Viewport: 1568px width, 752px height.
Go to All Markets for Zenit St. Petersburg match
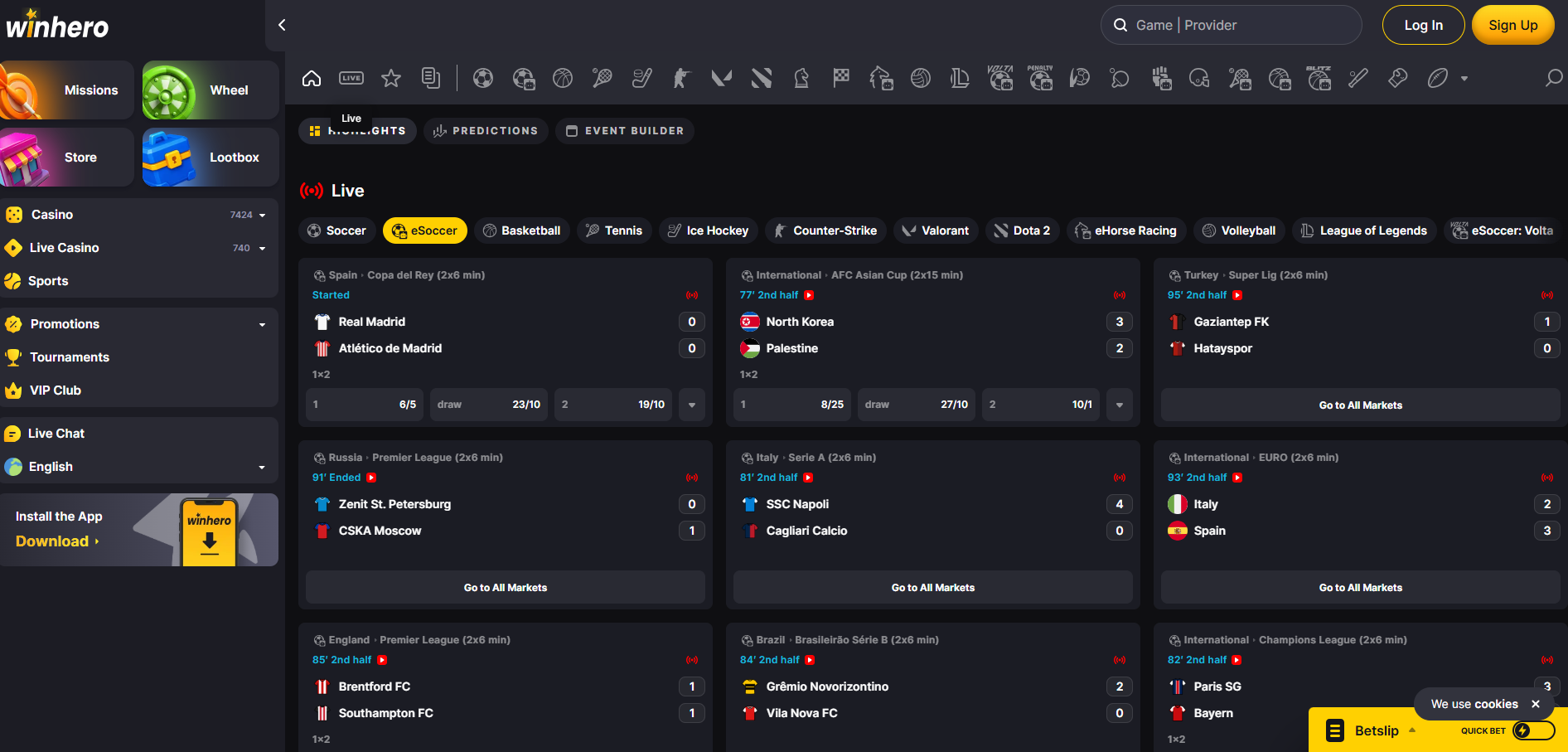pos(506,587)
